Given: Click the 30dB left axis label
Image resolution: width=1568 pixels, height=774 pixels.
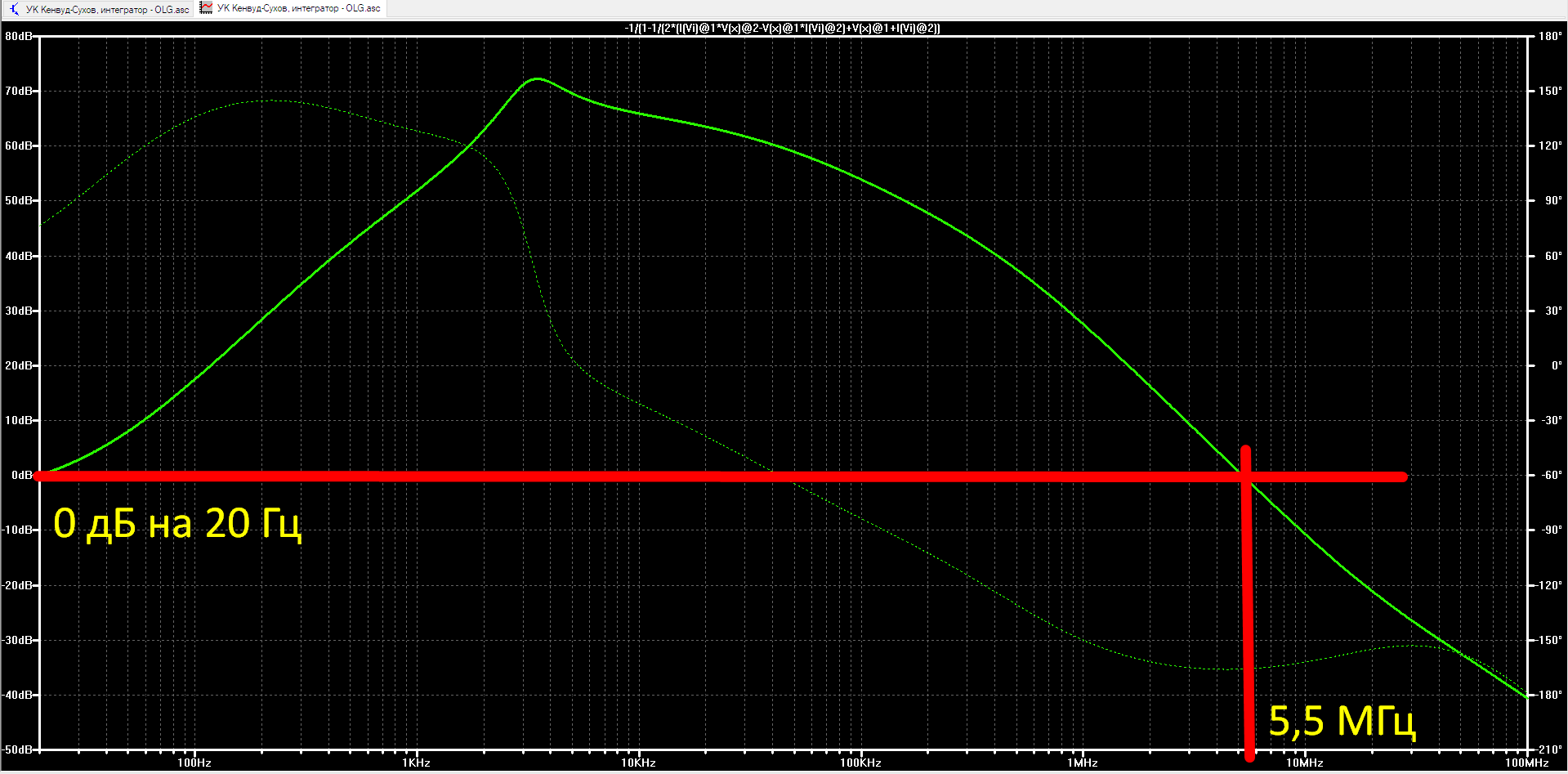Looking at the screenshot, I should click(19, 311).
